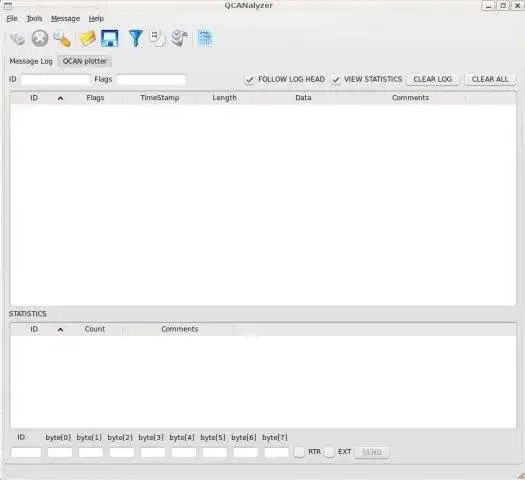Click the Data column header
This screenshot has height=480, width=525.
tap(303, 98)
